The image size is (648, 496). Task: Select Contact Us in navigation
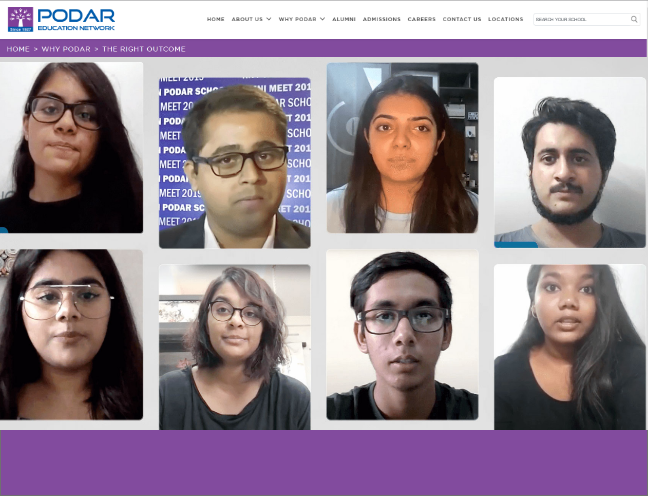coord(462,19)
